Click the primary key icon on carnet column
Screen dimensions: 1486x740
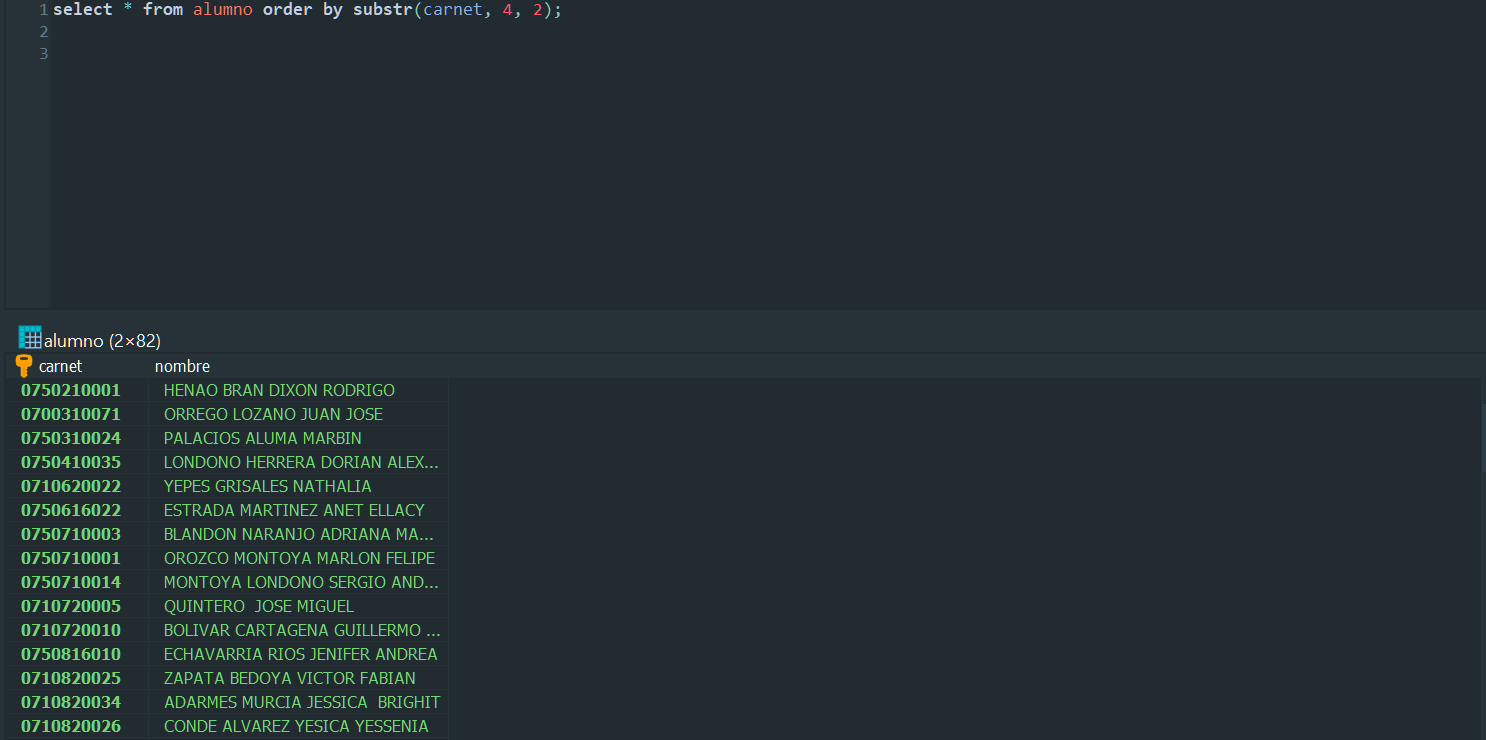(x=24, y=366)
